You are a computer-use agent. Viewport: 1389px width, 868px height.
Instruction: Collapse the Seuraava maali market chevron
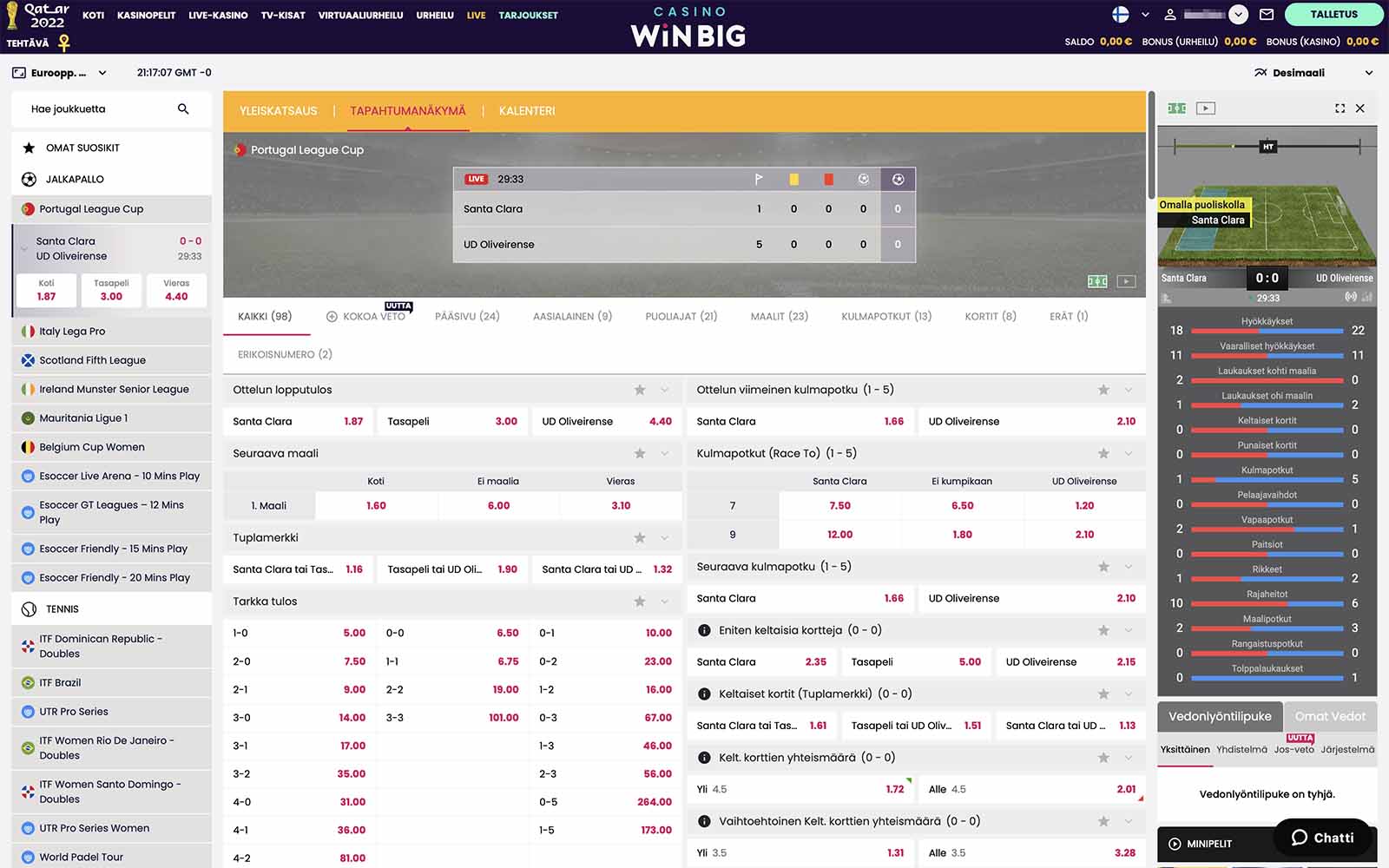pos(665,453)
